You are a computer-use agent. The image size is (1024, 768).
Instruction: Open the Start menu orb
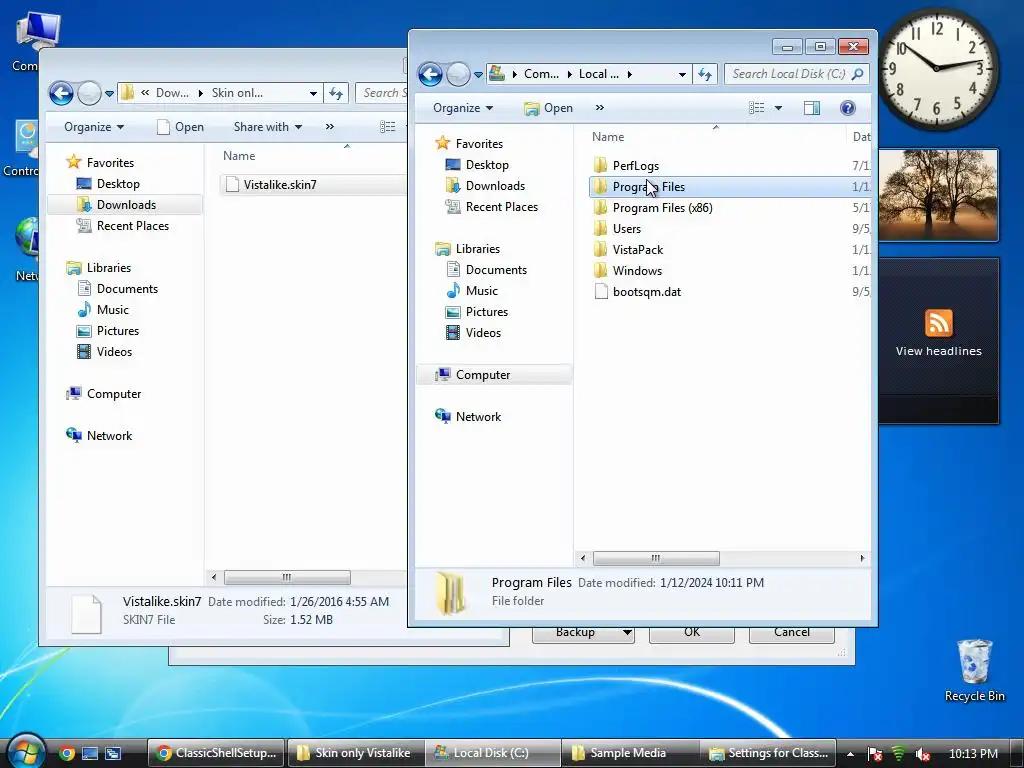tap(25, 751)
